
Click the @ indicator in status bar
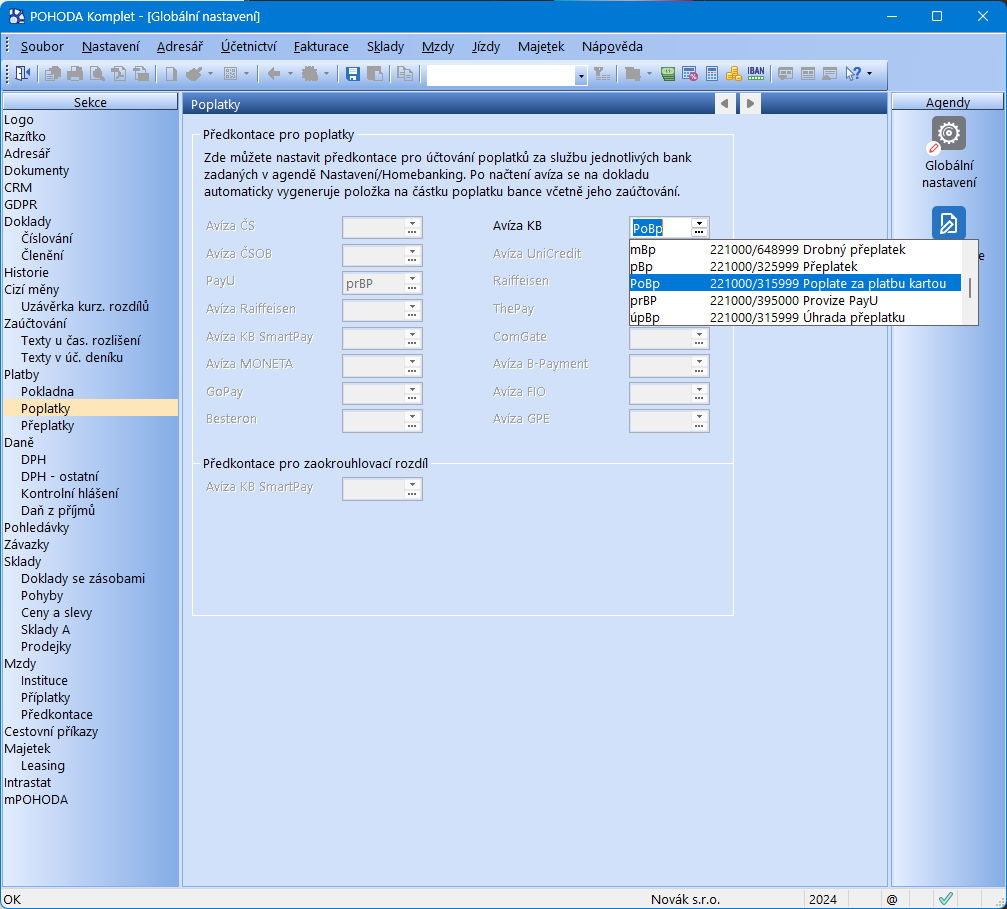pos(892,899)
